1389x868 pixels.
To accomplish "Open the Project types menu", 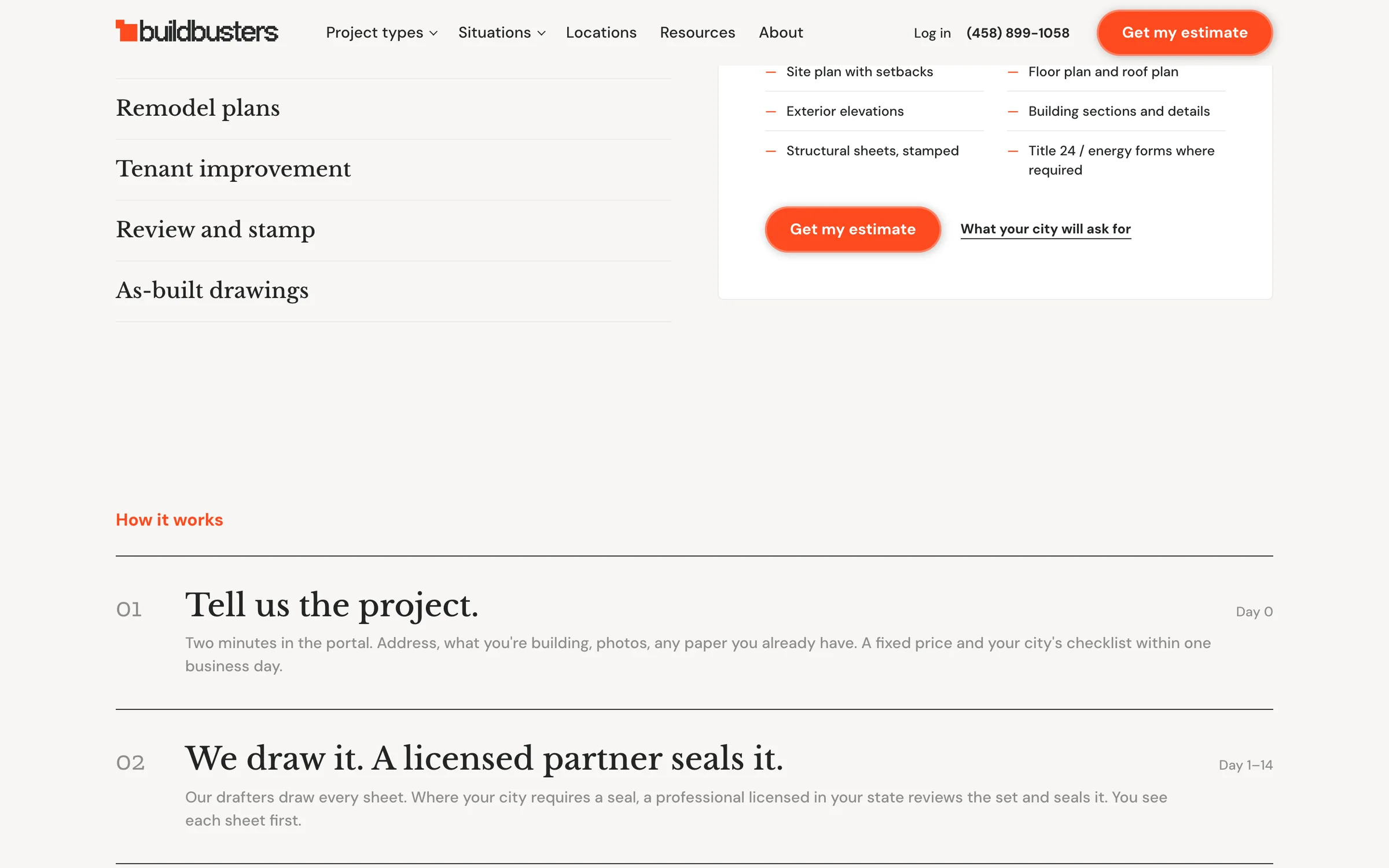I will pyautogui.click(x=381, y=32).
